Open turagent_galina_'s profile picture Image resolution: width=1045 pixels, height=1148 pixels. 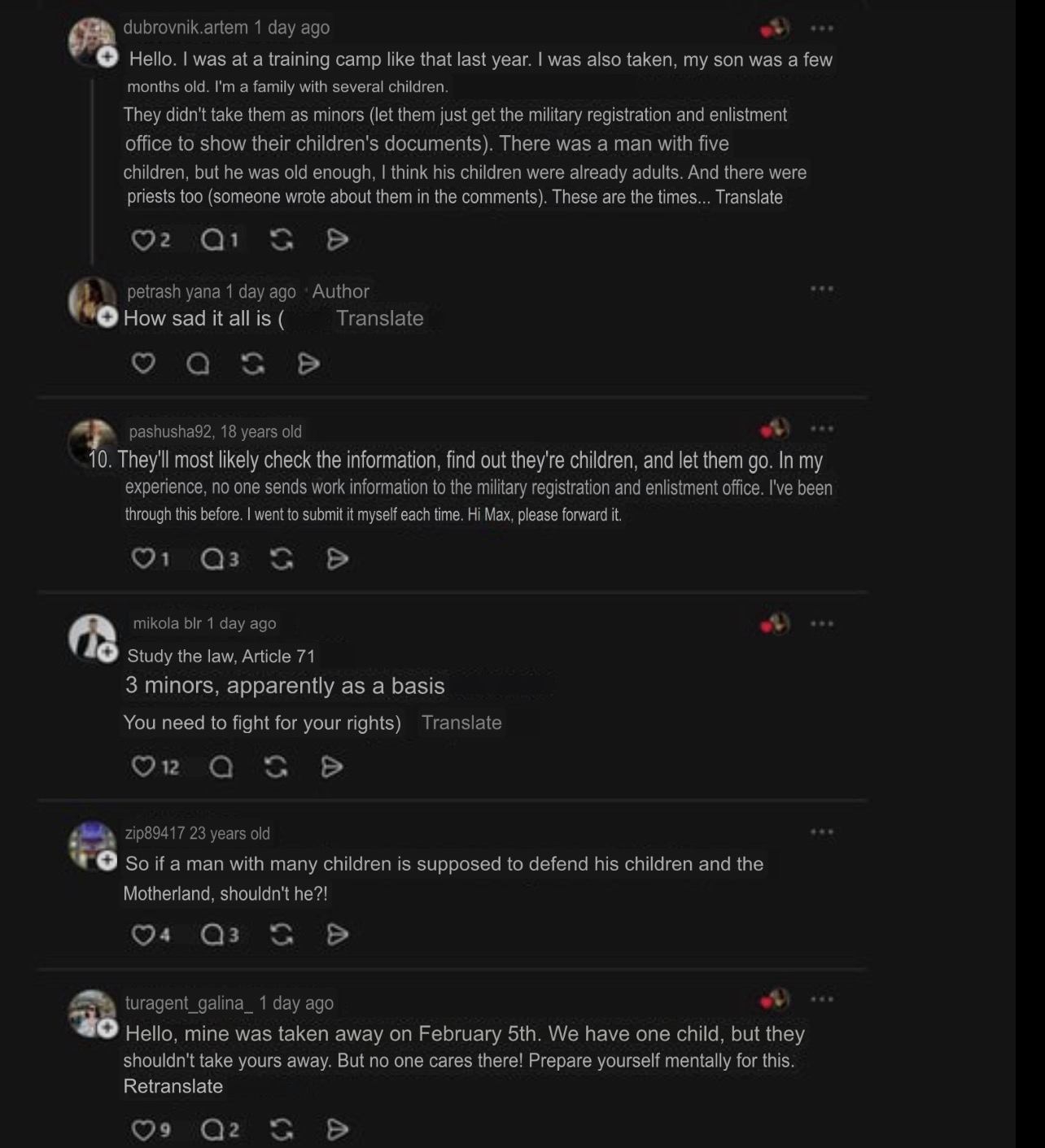coord(91,1012)
